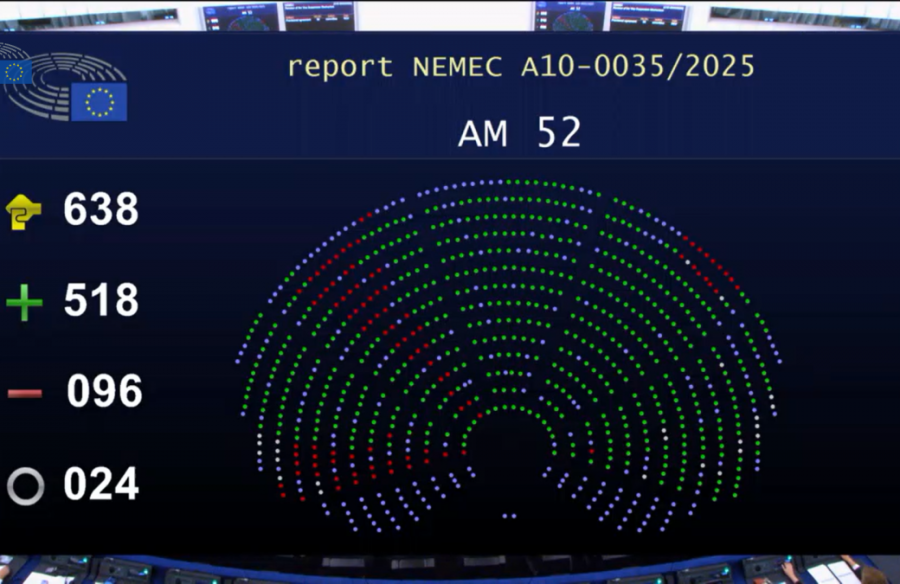This screenshot has height=584, width=900.
Task: Select the green plus in-favour icon
Action: (24, 302)
